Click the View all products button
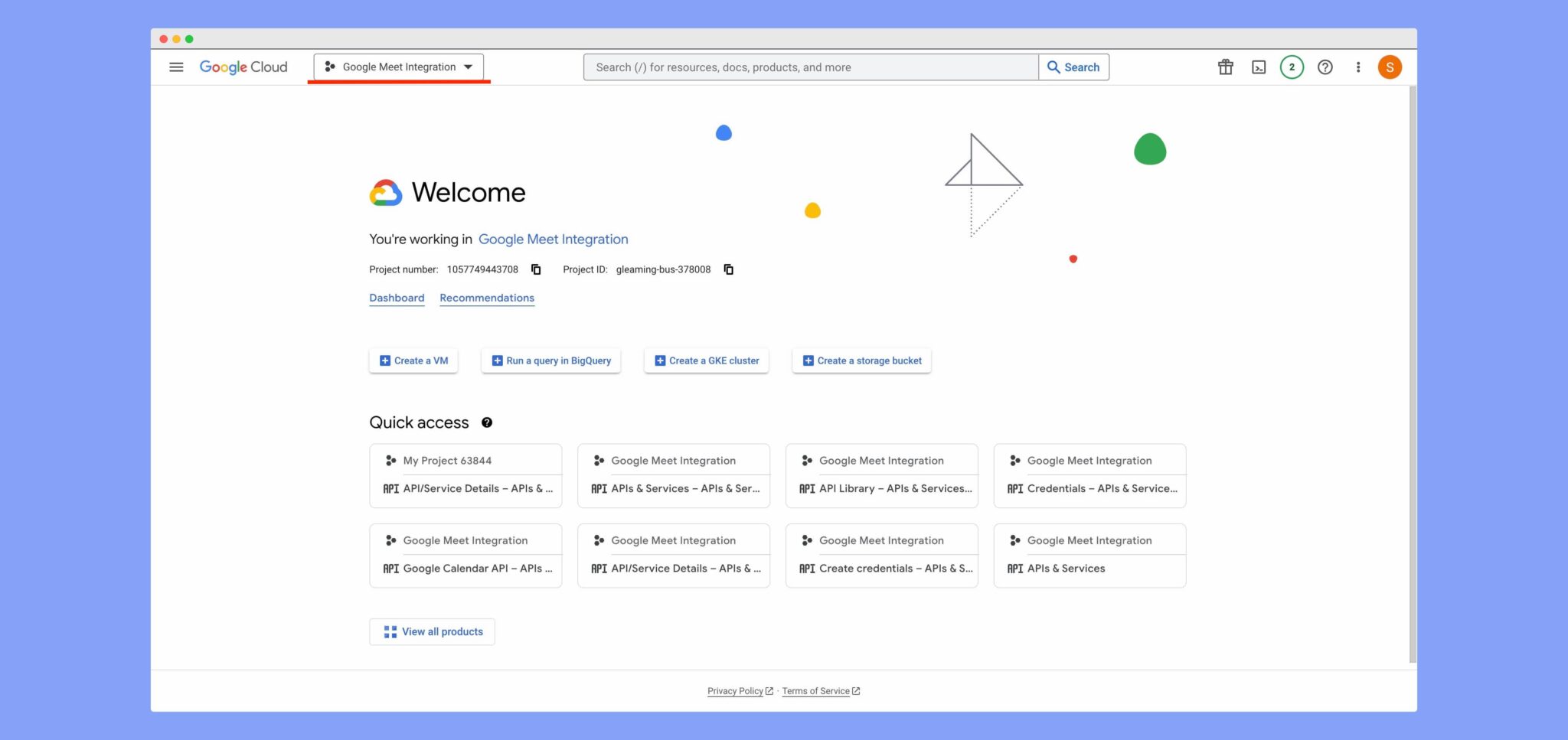The width and height of the screenshot is (1568, 740). [x=433, y=631]
